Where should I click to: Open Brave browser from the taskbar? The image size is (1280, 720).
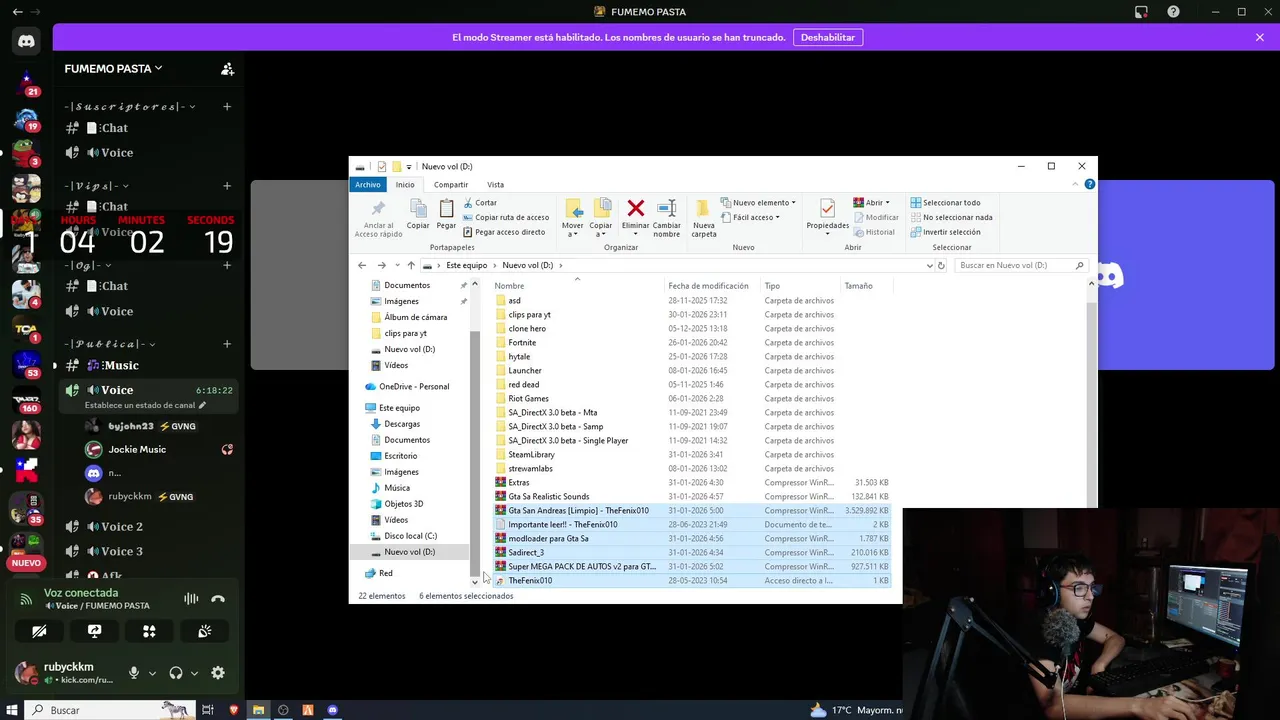pos(234,710)
